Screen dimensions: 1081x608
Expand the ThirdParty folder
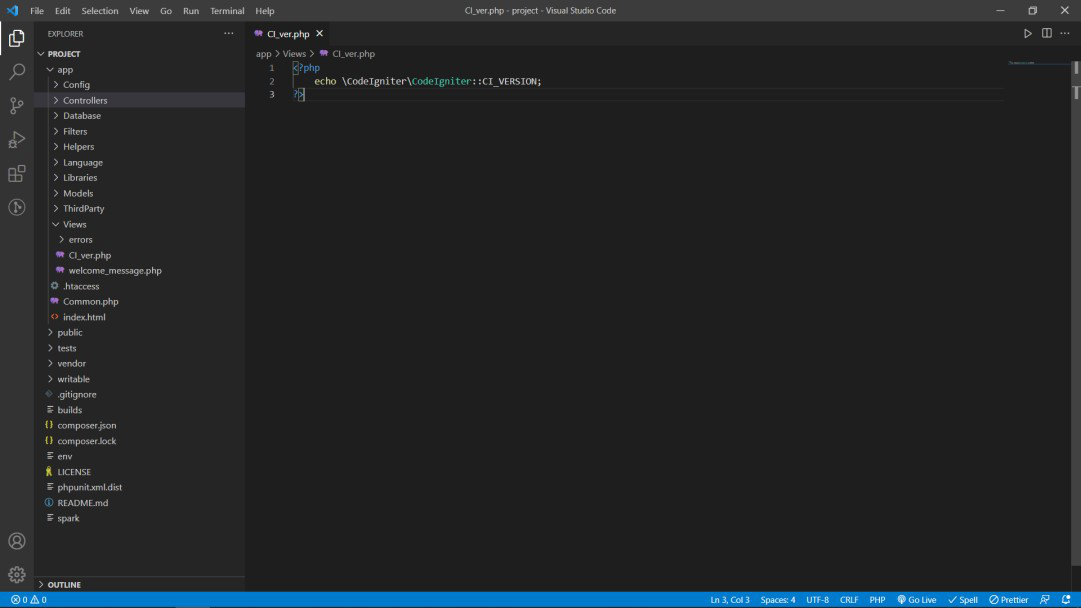[x=139, y=208]
